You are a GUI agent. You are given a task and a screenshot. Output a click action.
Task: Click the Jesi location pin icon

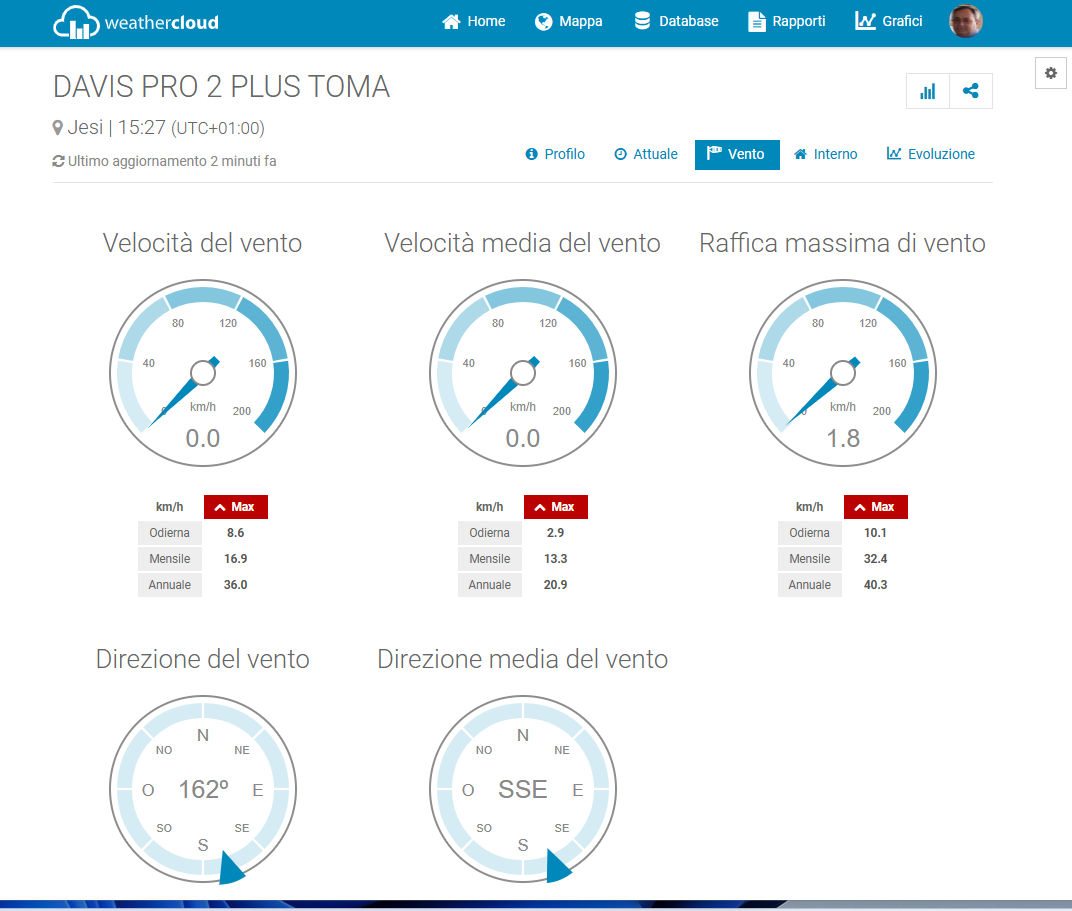click(58, 128)
